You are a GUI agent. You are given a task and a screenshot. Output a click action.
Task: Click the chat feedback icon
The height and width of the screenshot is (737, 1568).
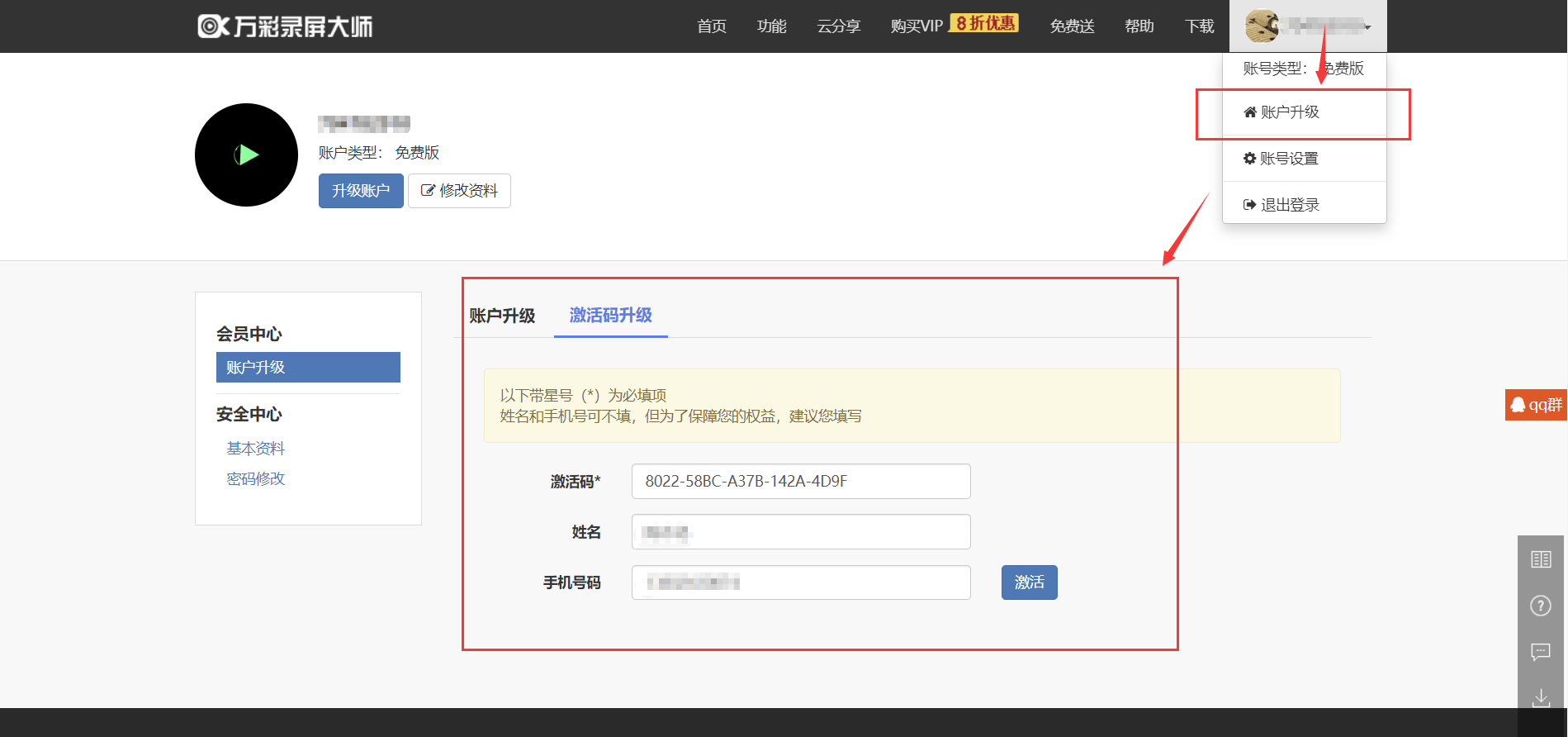1541,652
